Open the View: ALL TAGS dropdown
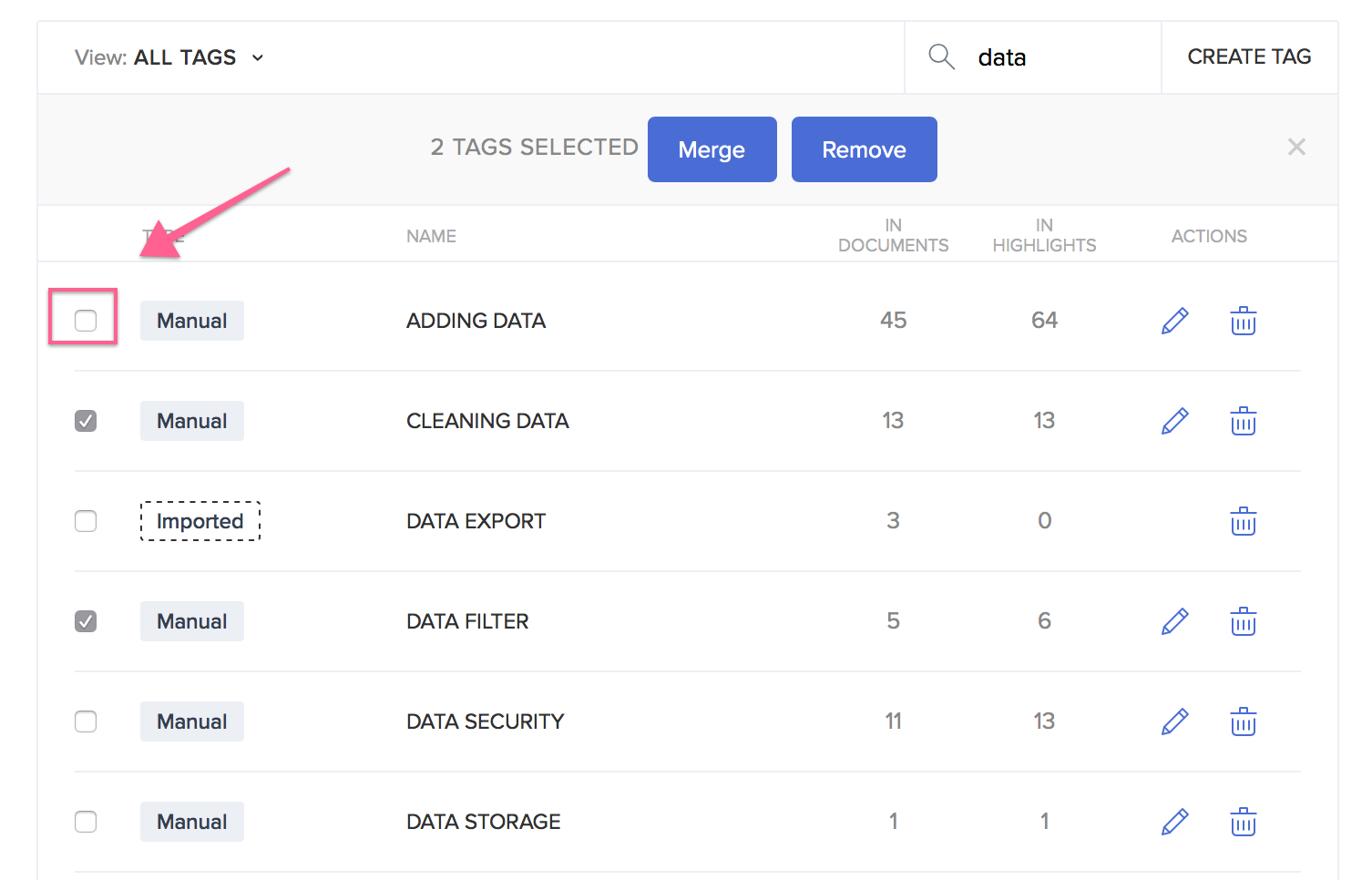Viewport: 1372px width, 880px height. (169, 57)
